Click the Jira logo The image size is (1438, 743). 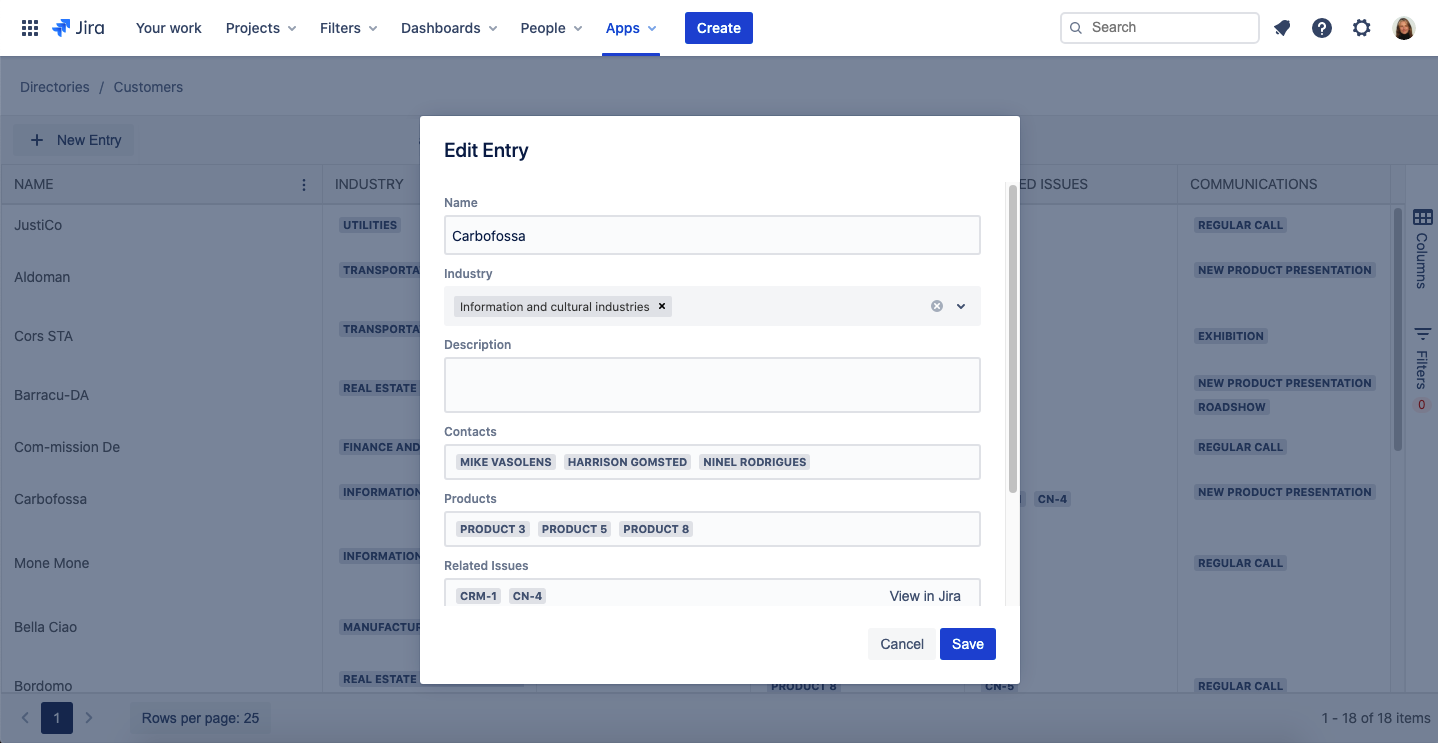click(78, 28)
